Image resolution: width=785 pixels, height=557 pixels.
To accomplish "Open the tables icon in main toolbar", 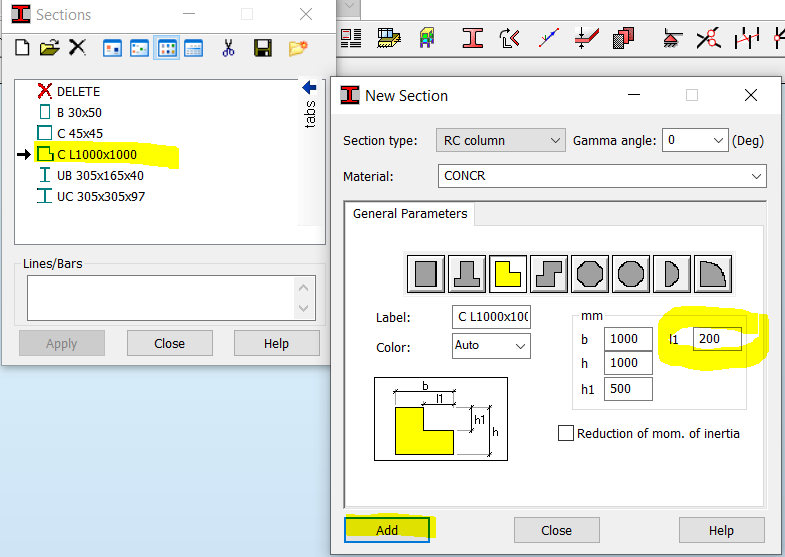I will [351, 38].
